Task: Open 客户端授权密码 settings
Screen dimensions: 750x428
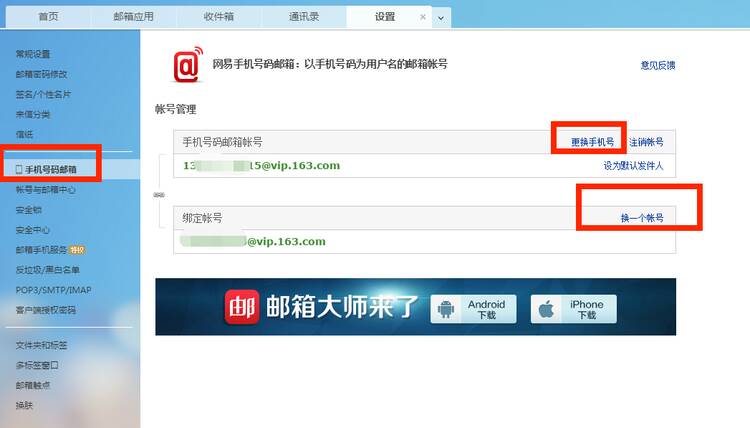Action: pyautogui.click(x=45, y=310)
